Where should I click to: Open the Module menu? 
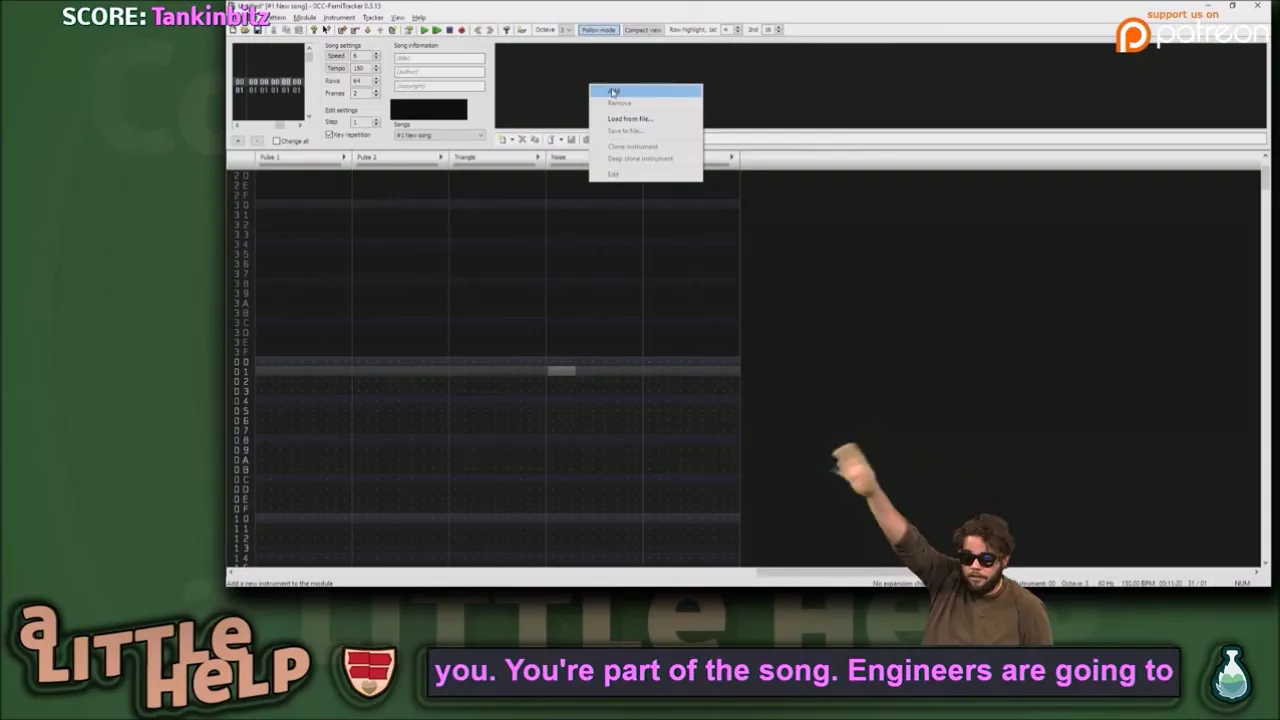(x=305, y=17)
